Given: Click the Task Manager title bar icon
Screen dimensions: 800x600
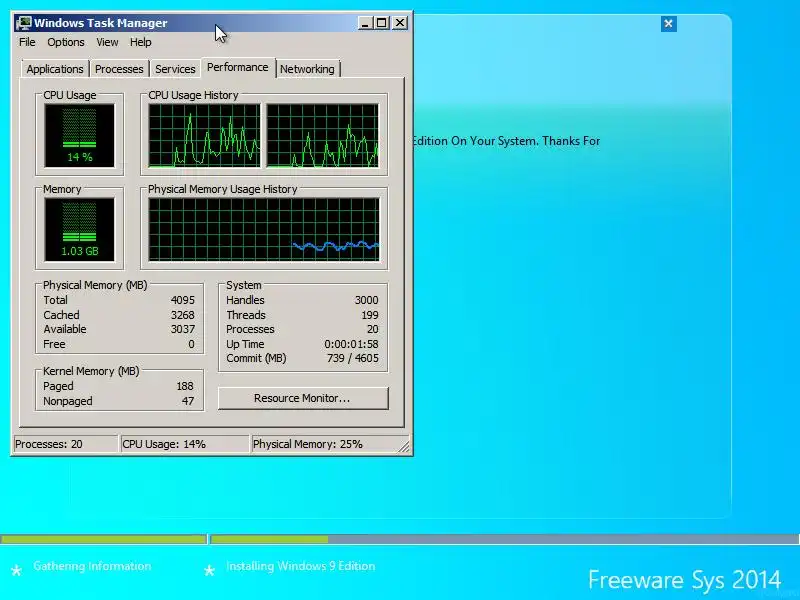Looking at the screenshot, I should tap(23, 23).
